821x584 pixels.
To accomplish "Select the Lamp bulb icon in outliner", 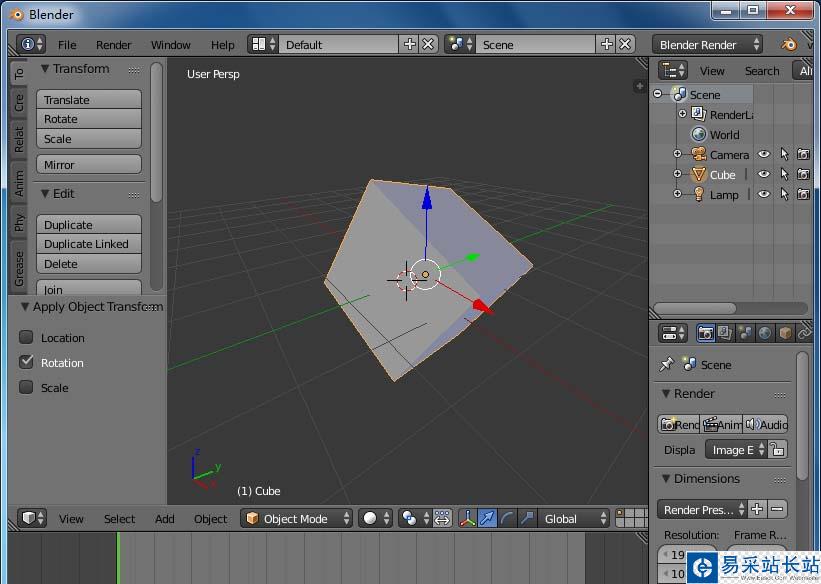I will pyautogui.click(x=698, y=194).
